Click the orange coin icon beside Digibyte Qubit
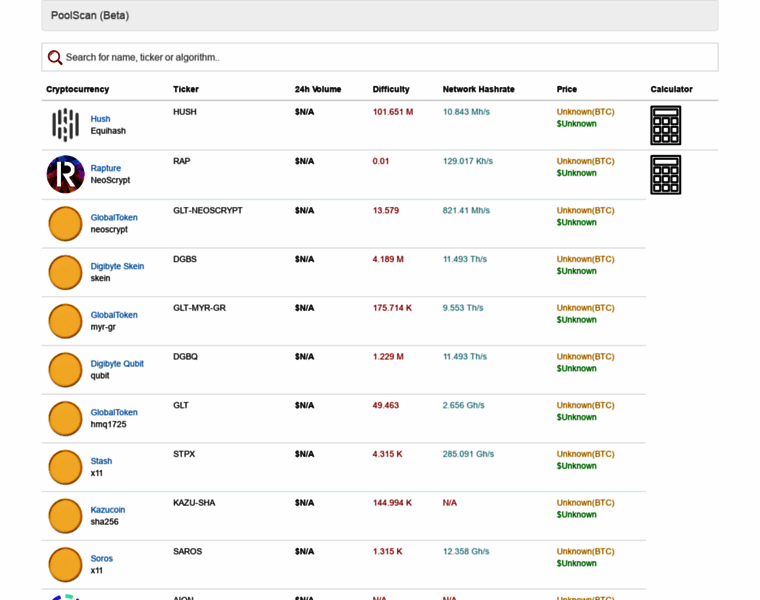The image size is (760, 600). 65,370
